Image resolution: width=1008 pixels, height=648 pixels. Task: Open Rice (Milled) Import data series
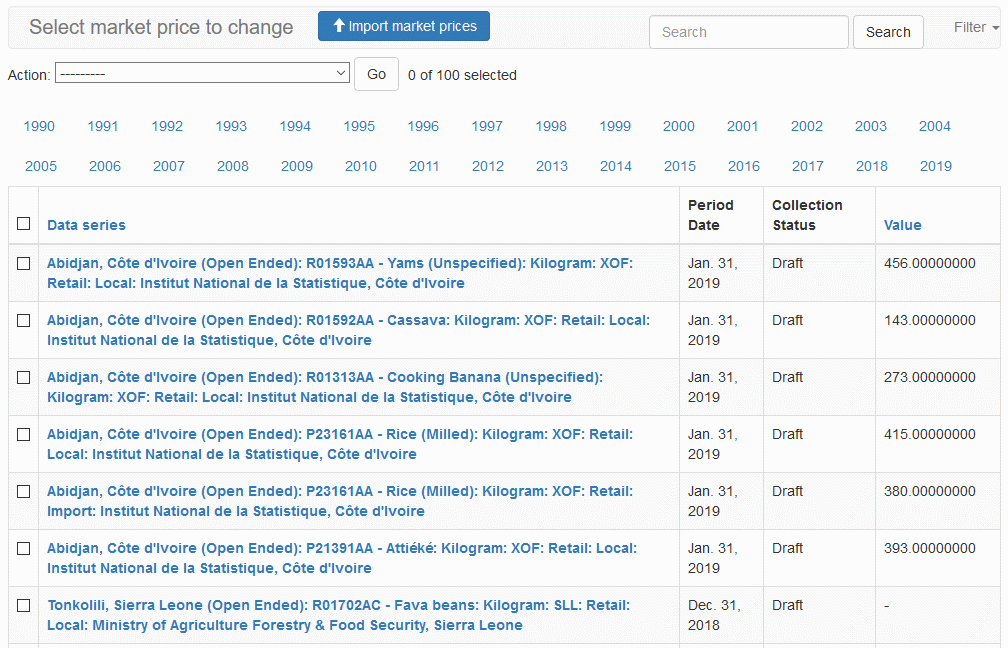[339, 501]
